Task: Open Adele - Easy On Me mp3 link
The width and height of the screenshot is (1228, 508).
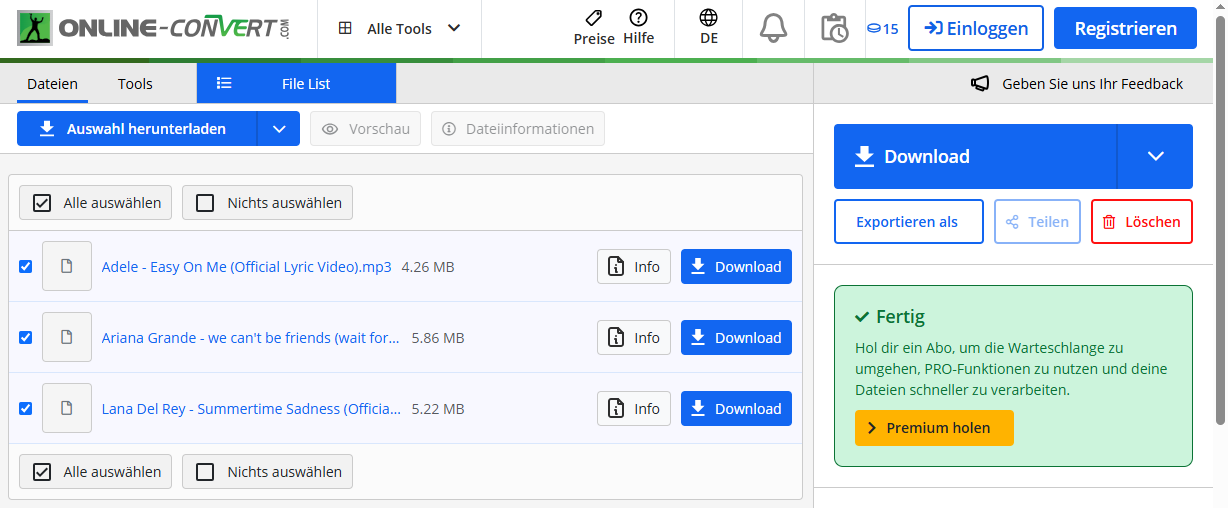Action: point(247,267)
